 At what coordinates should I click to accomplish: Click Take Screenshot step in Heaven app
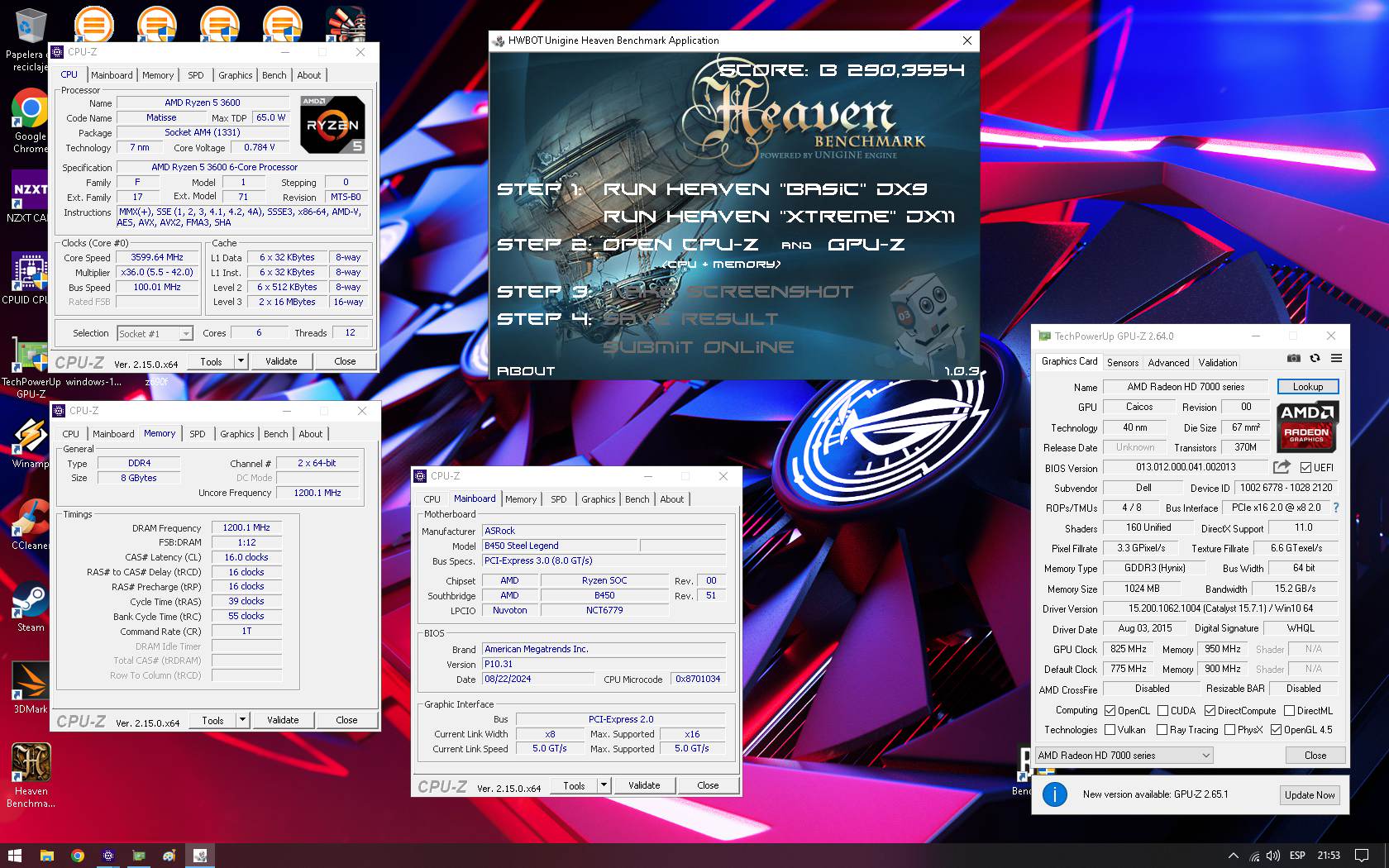tap(729, 292)
